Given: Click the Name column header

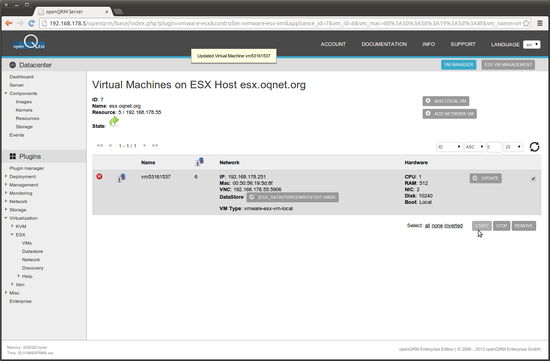Looking at the screenshot, I should click(x=148, y=162).
